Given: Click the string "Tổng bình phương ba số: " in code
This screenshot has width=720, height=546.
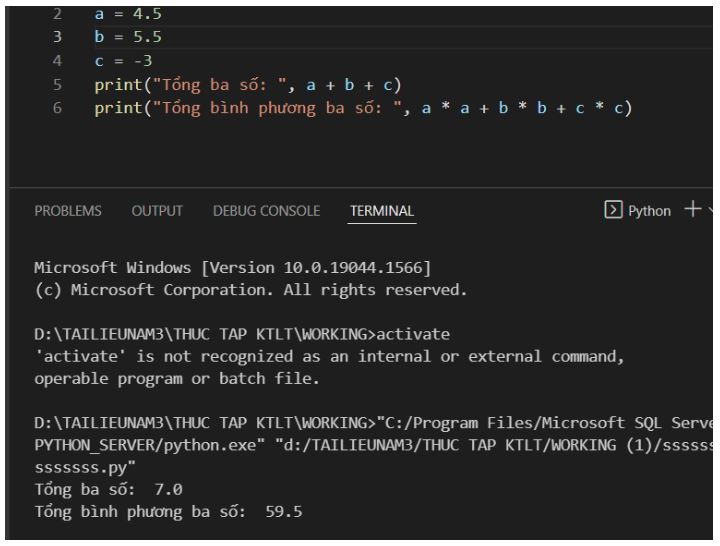Looking at the screenshot, I should [x=277, y=108].
